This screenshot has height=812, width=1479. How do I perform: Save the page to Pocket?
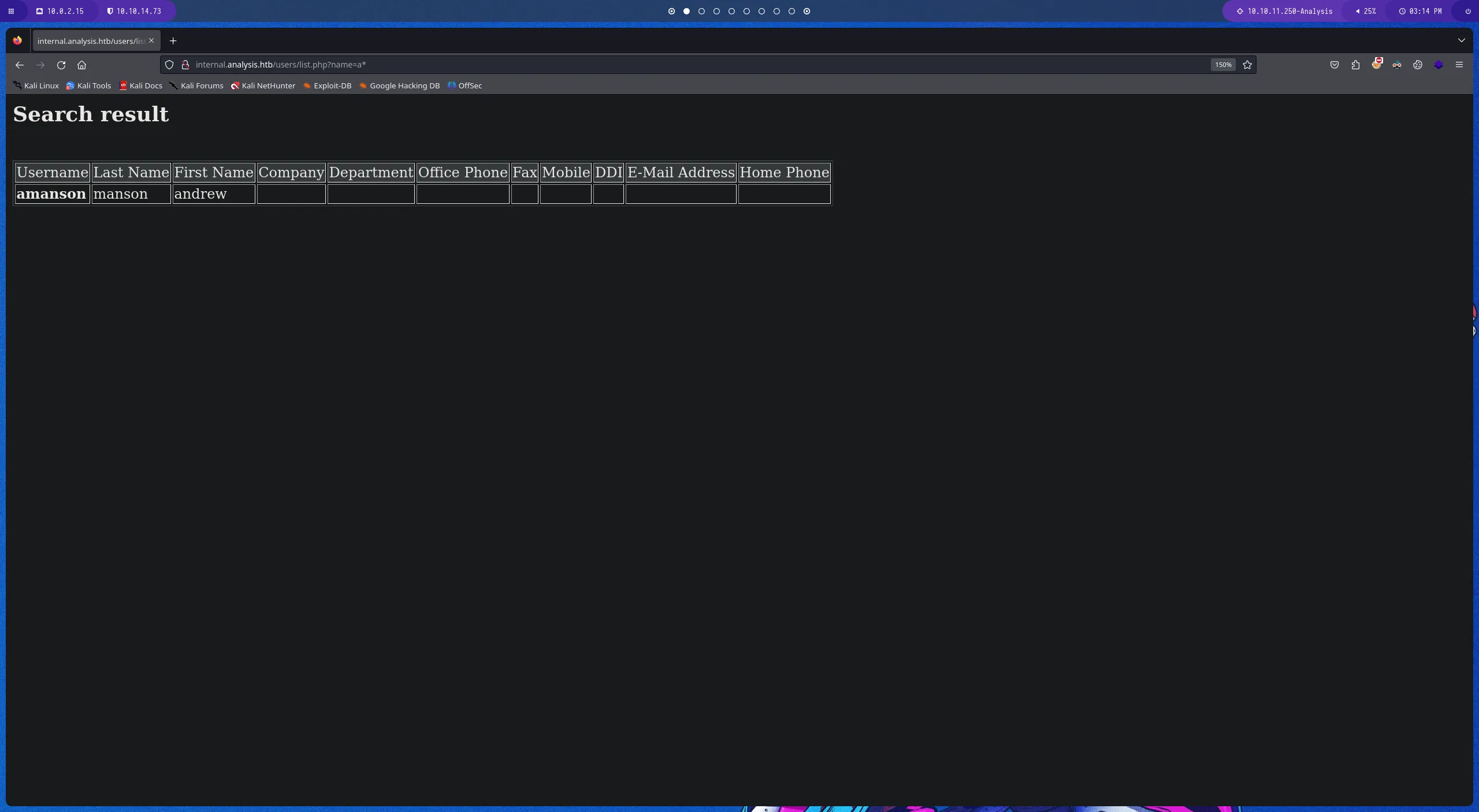tap(1334, 65)
